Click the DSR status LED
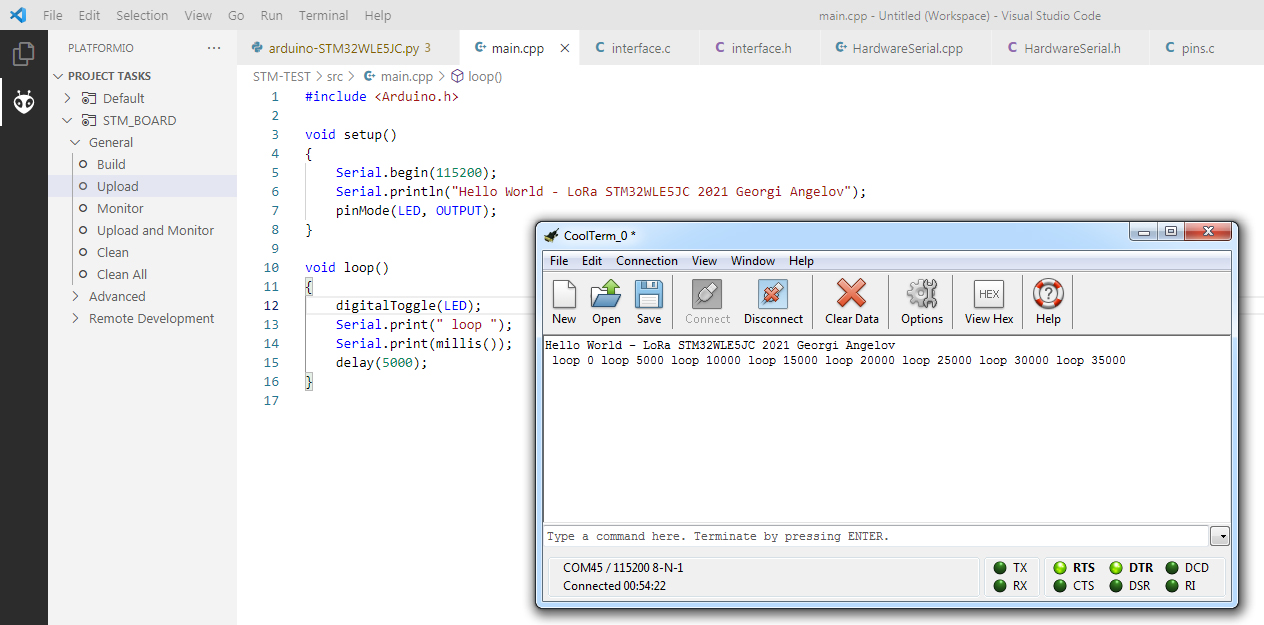 point(1116,586)
